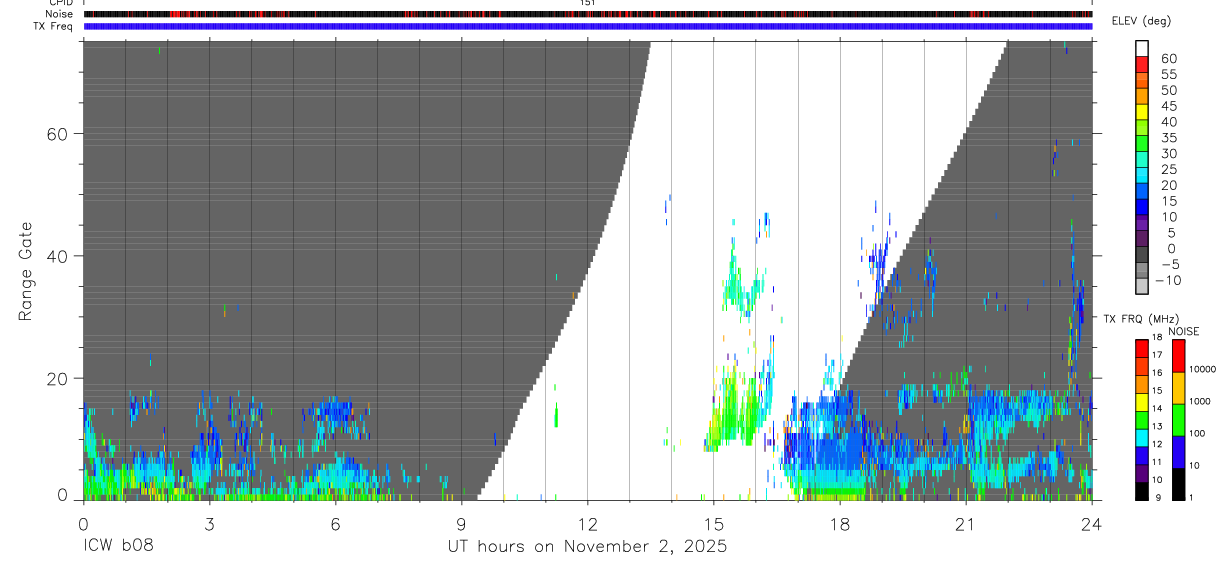Screen dimensions: 1228x567
Task: Select the red 17 MHz frequency swatch
Action: pyautogui.click(x=1142, y=348)
